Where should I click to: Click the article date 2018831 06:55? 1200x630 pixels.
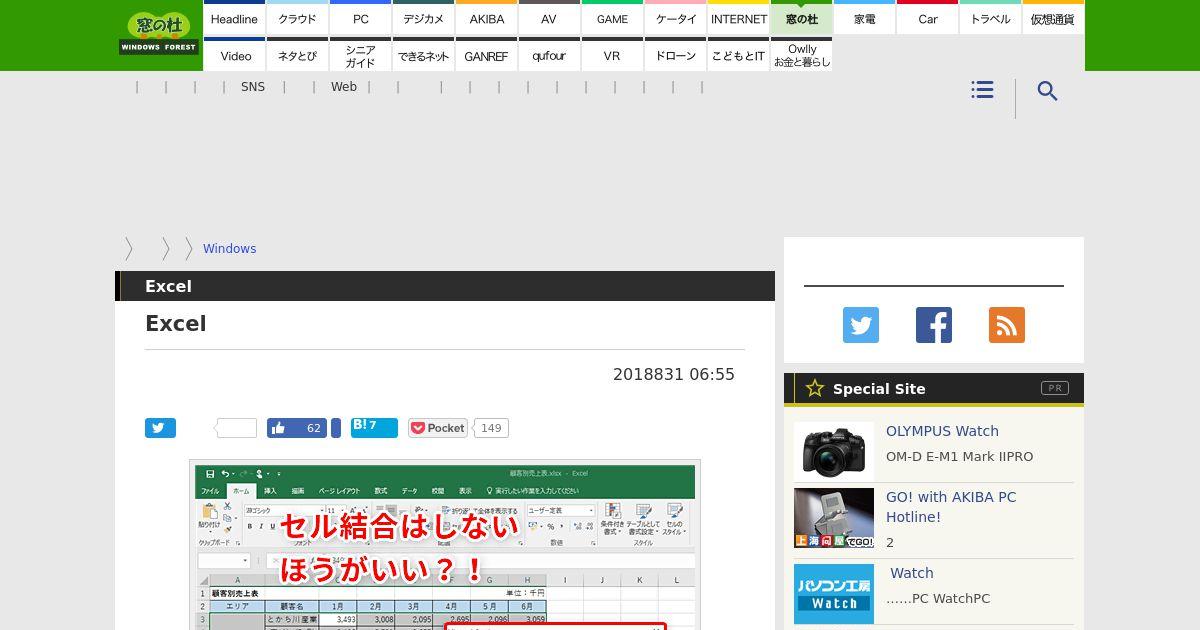click(x=674, y=374)
